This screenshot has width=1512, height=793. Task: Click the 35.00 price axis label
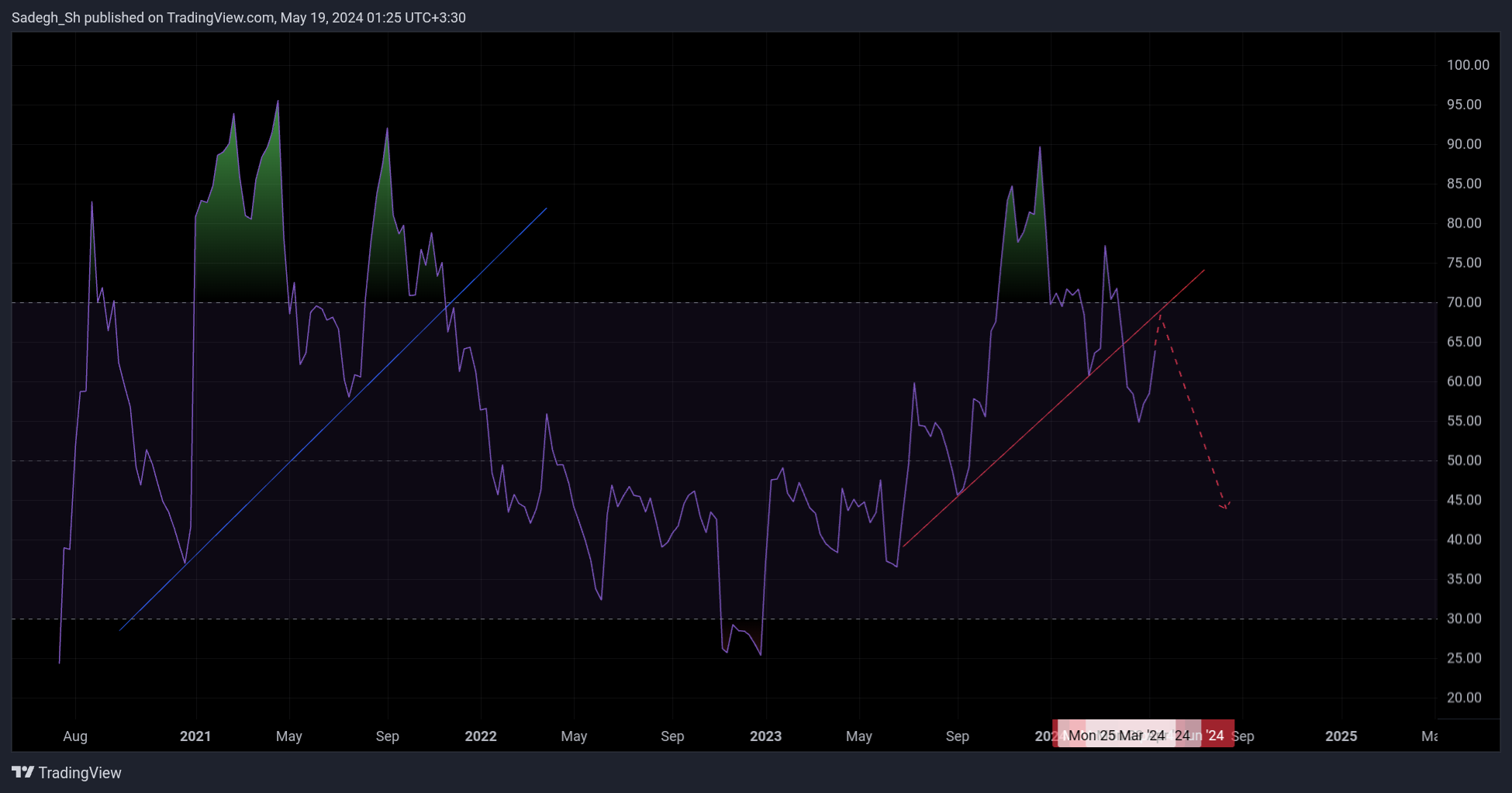tap(1464, 579)
